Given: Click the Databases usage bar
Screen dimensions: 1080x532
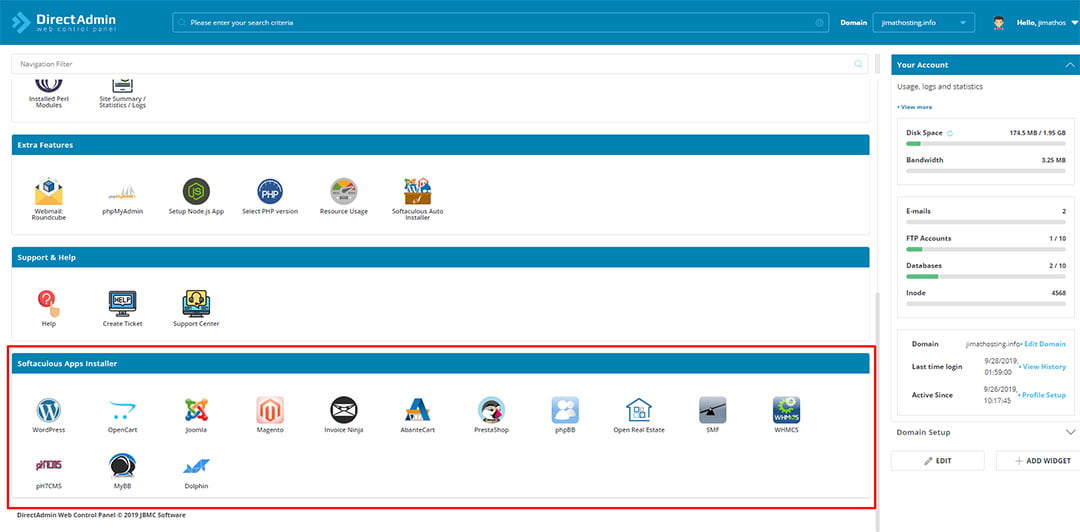Looking at the screenshot, I should point(986,276).
